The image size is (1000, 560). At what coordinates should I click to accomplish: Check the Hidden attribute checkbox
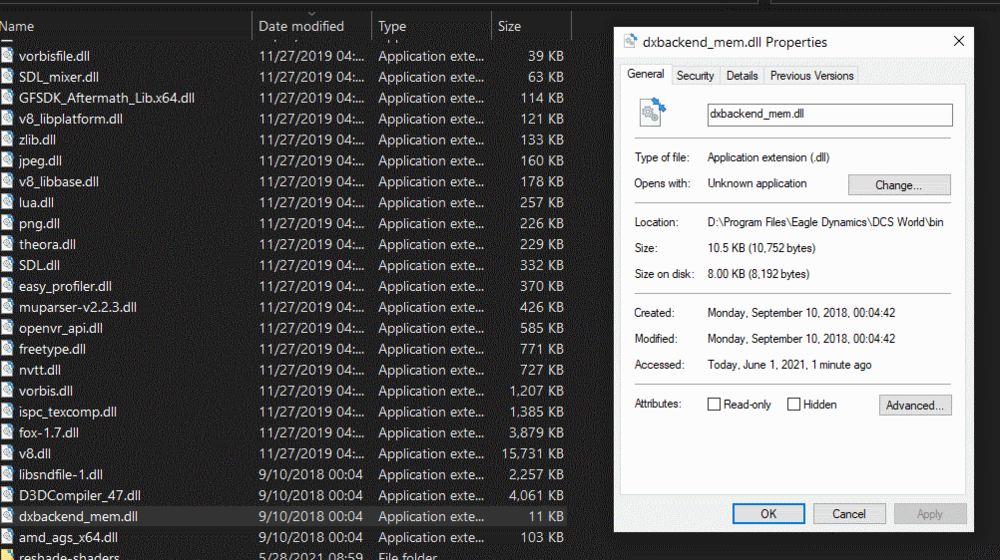[794, 404]
